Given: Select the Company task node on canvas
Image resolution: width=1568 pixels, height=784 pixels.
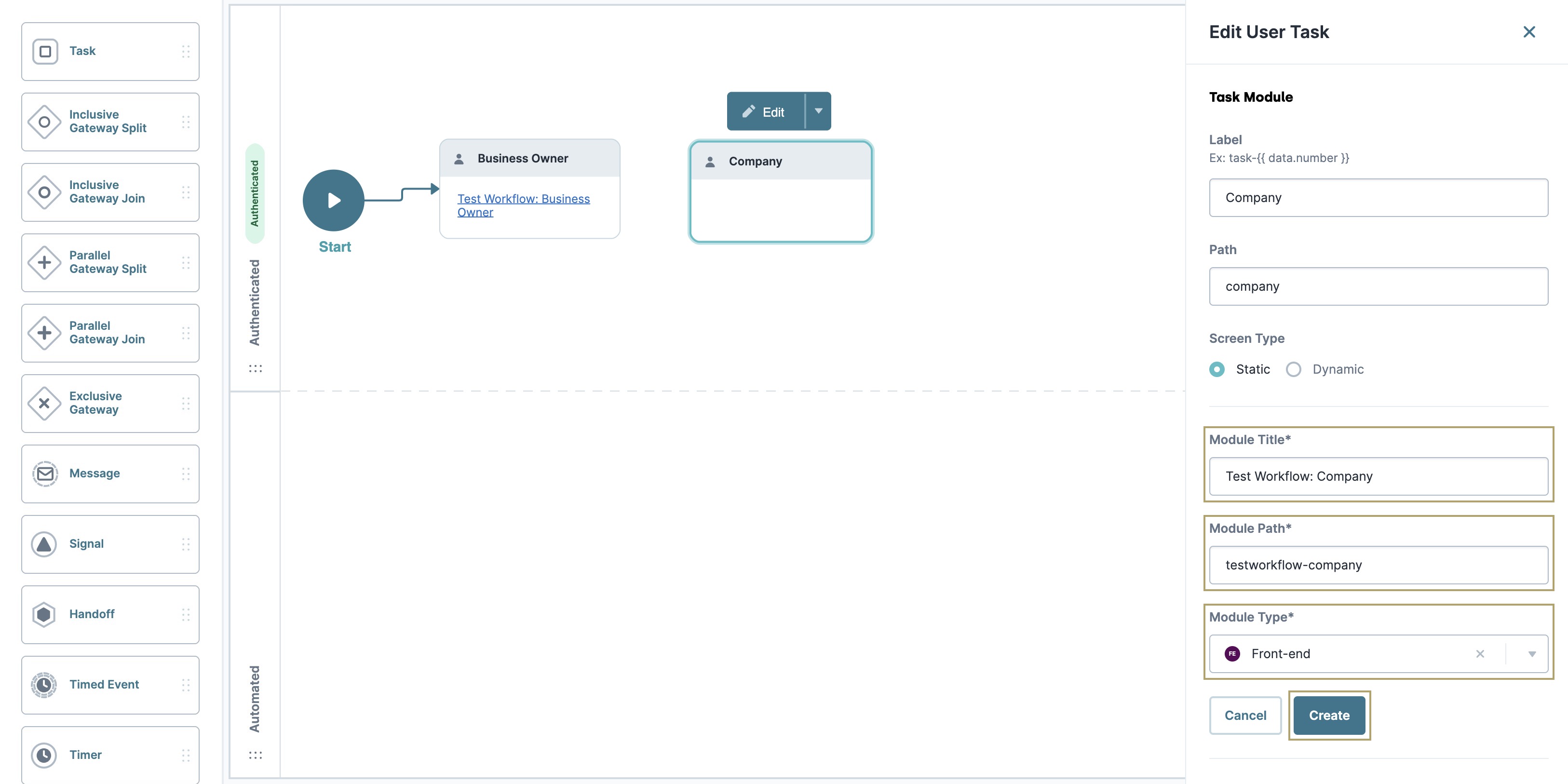Looking at the screenshot, I should pos(781,192).
